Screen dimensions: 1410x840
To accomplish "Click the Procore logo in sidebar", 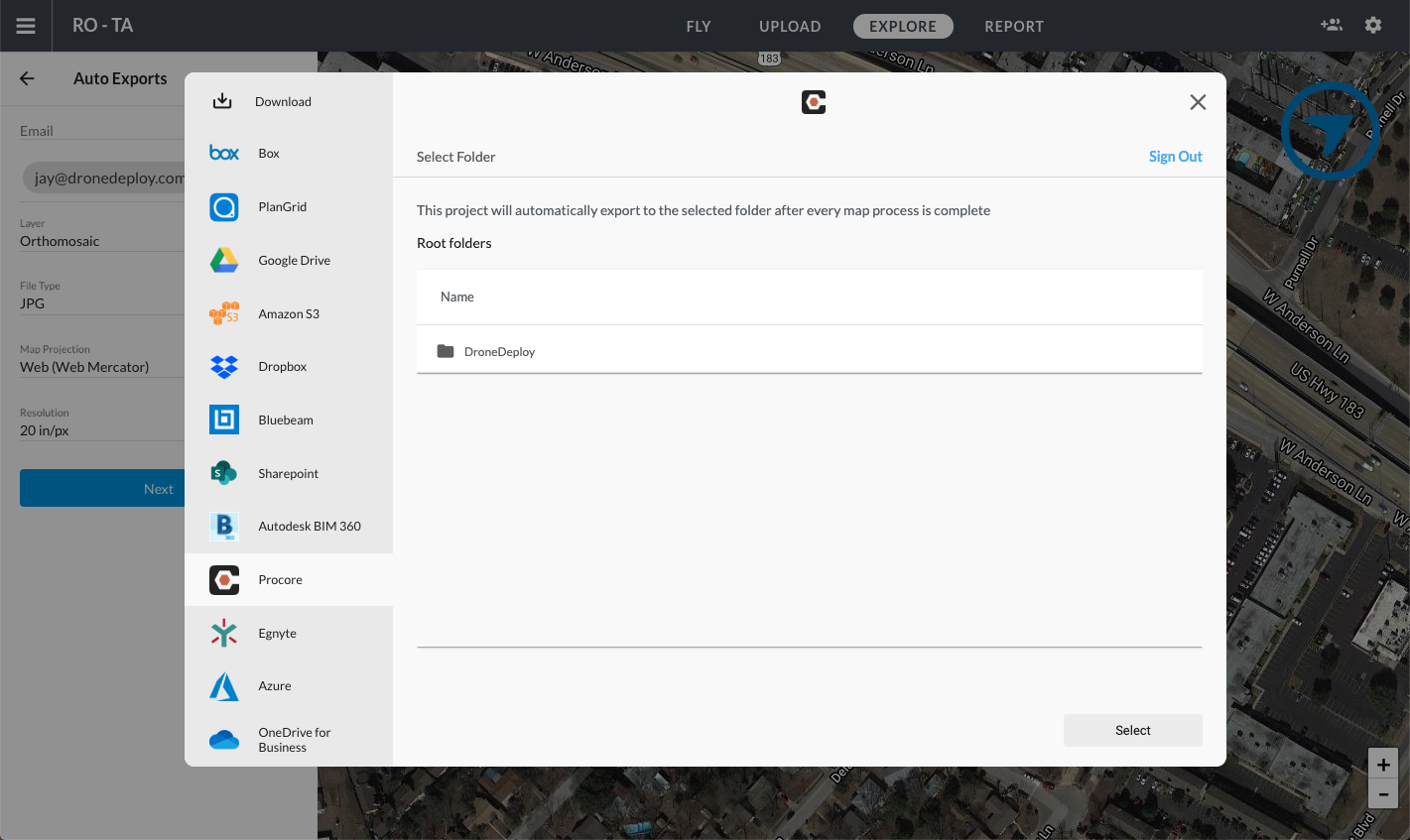I will 224,579.
